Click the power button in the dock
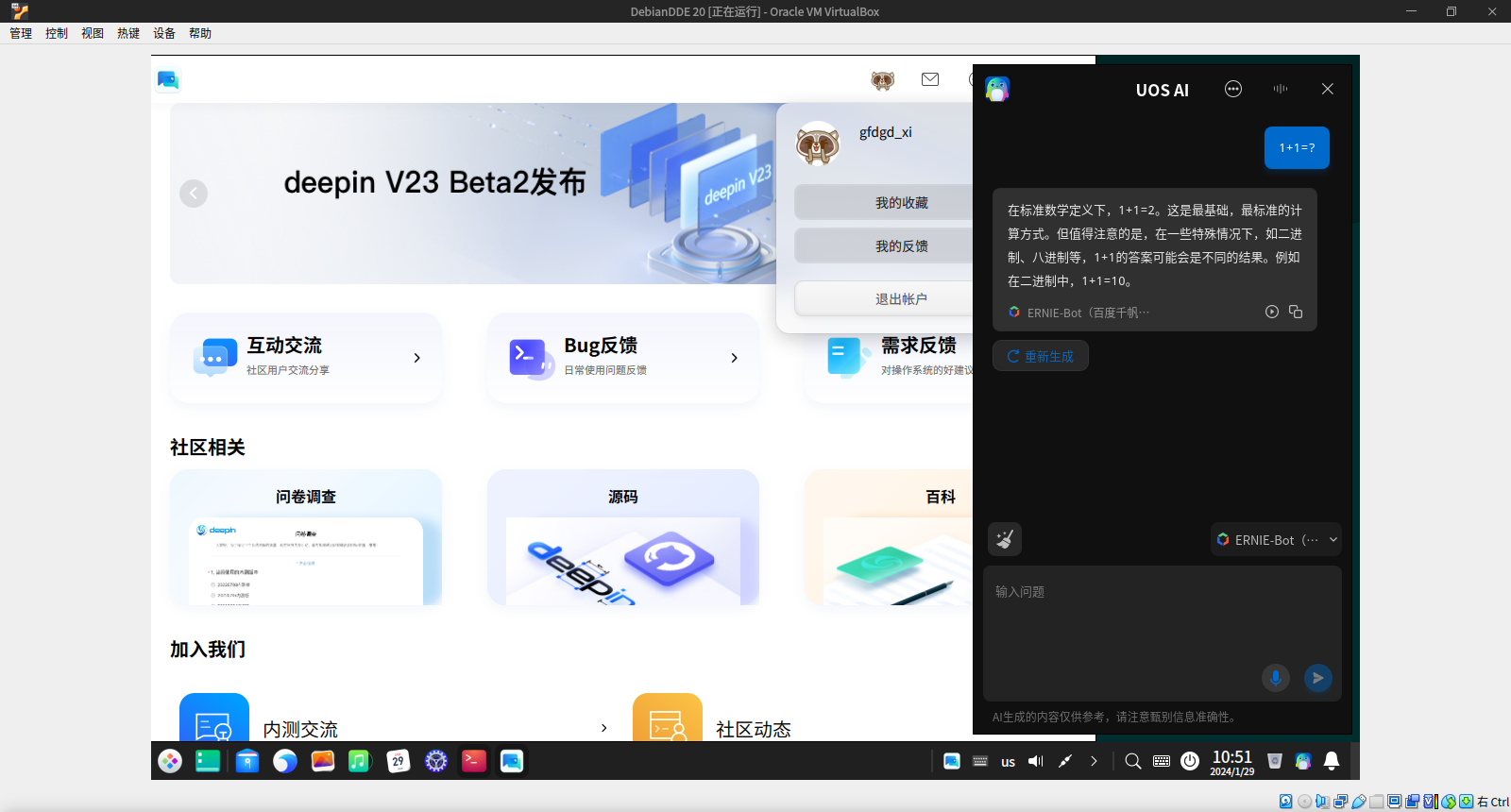Viewport: 1511px width, 812px height. (x=1190, y=761)
